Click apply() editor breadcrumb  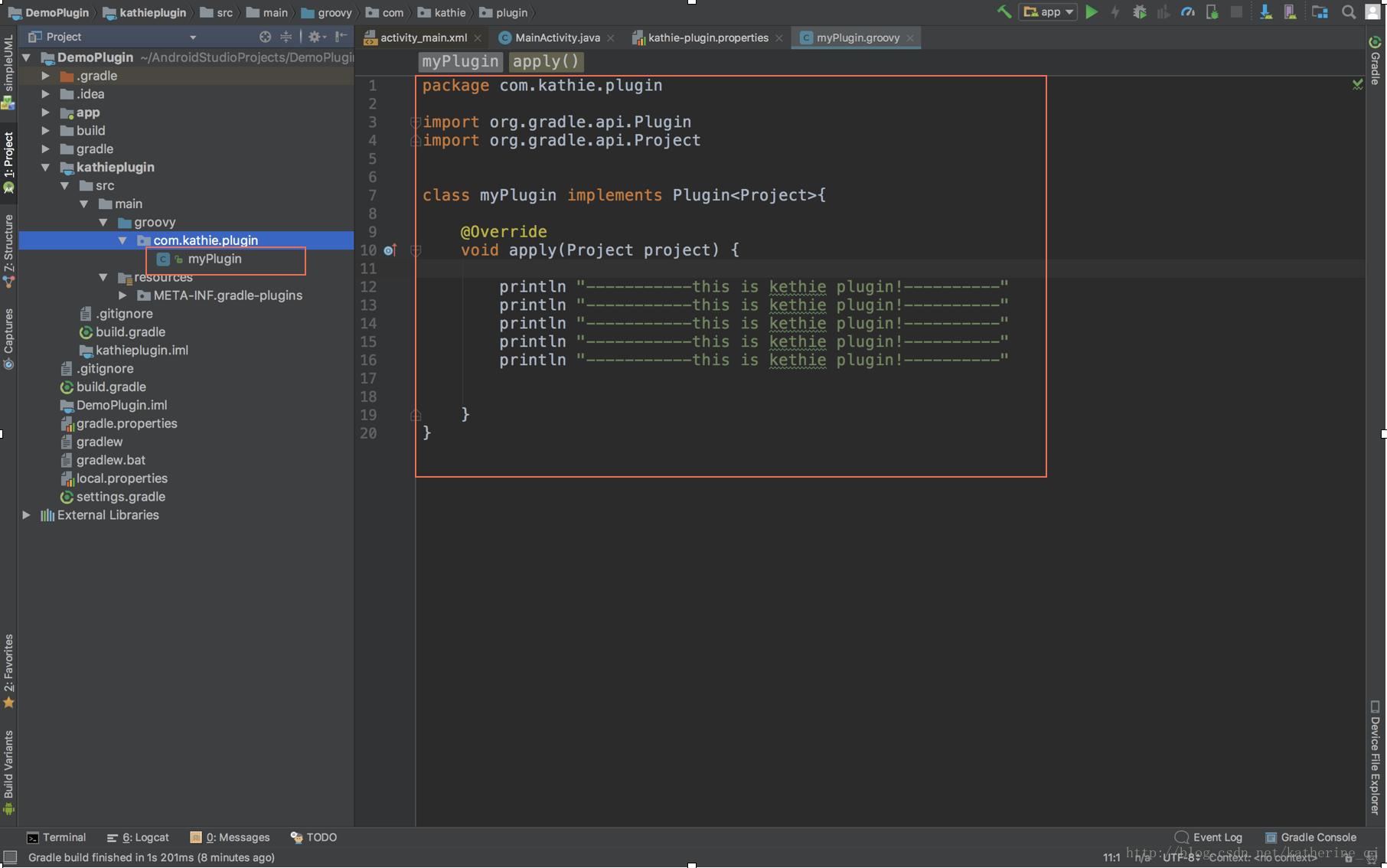pyautogui.click(x=547, y=61)
